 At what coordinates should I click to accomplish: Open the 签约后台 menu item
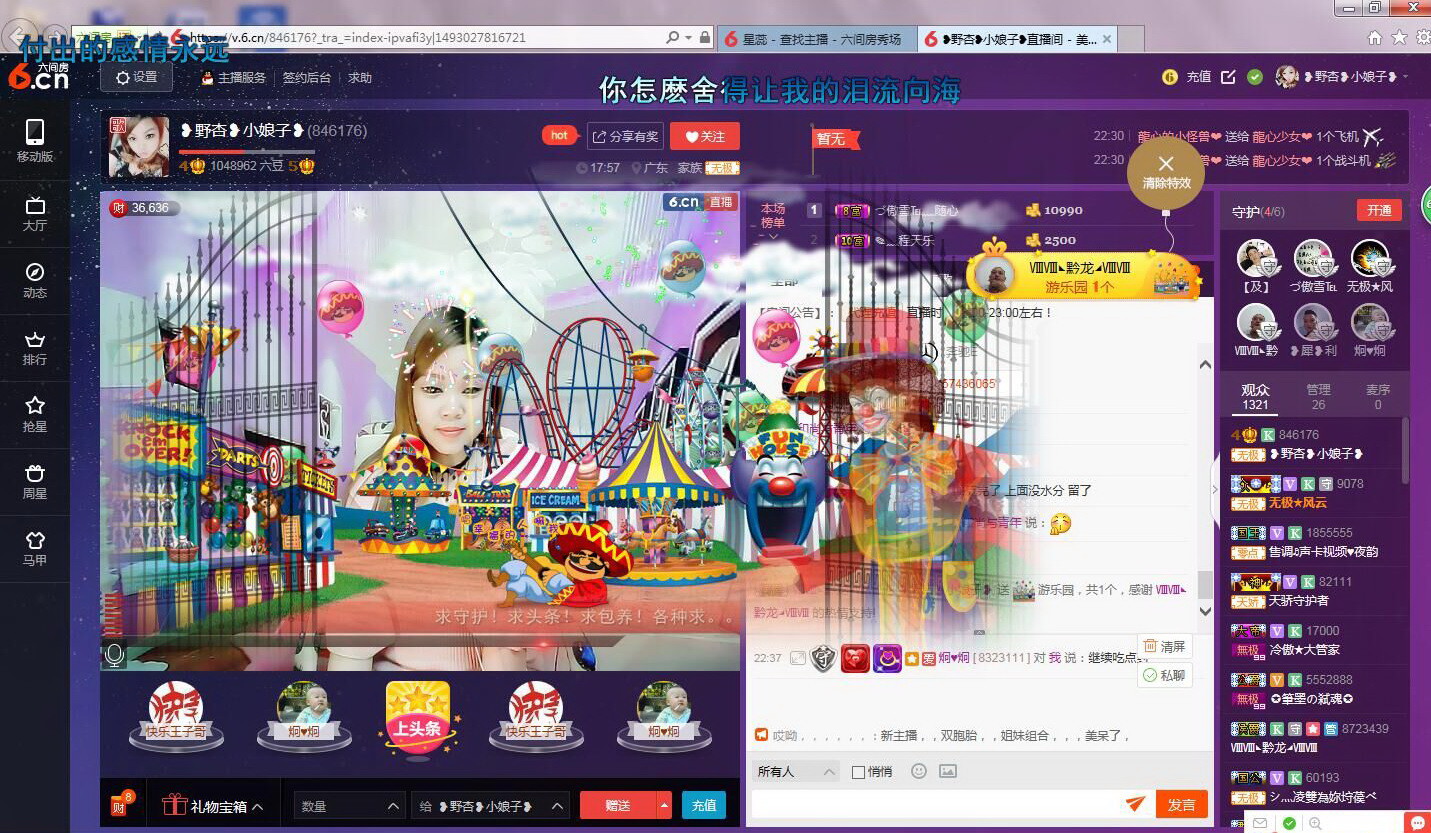click(x=306, y=78)
